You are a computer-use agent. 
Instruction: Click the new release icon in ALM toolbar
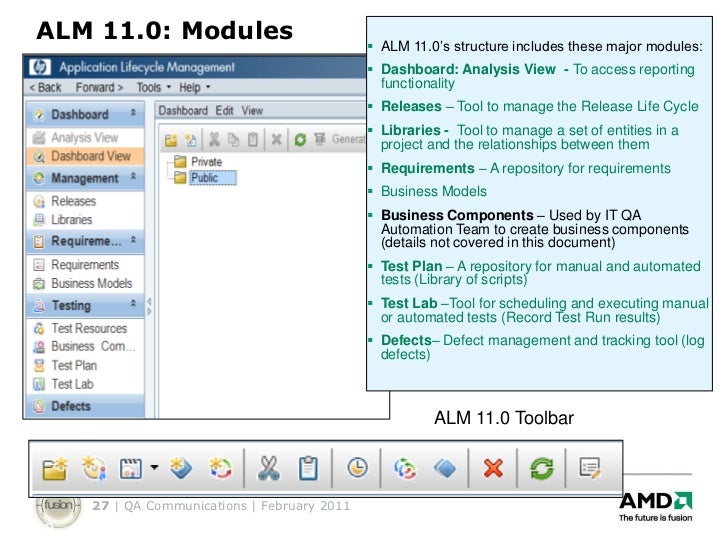coord(93,468)
